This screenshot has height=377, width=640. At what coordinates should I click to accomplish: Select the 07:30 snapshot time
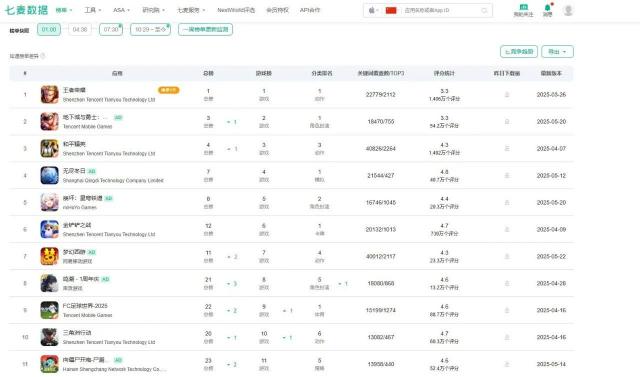pyautogui.click(x=111, y=29)
